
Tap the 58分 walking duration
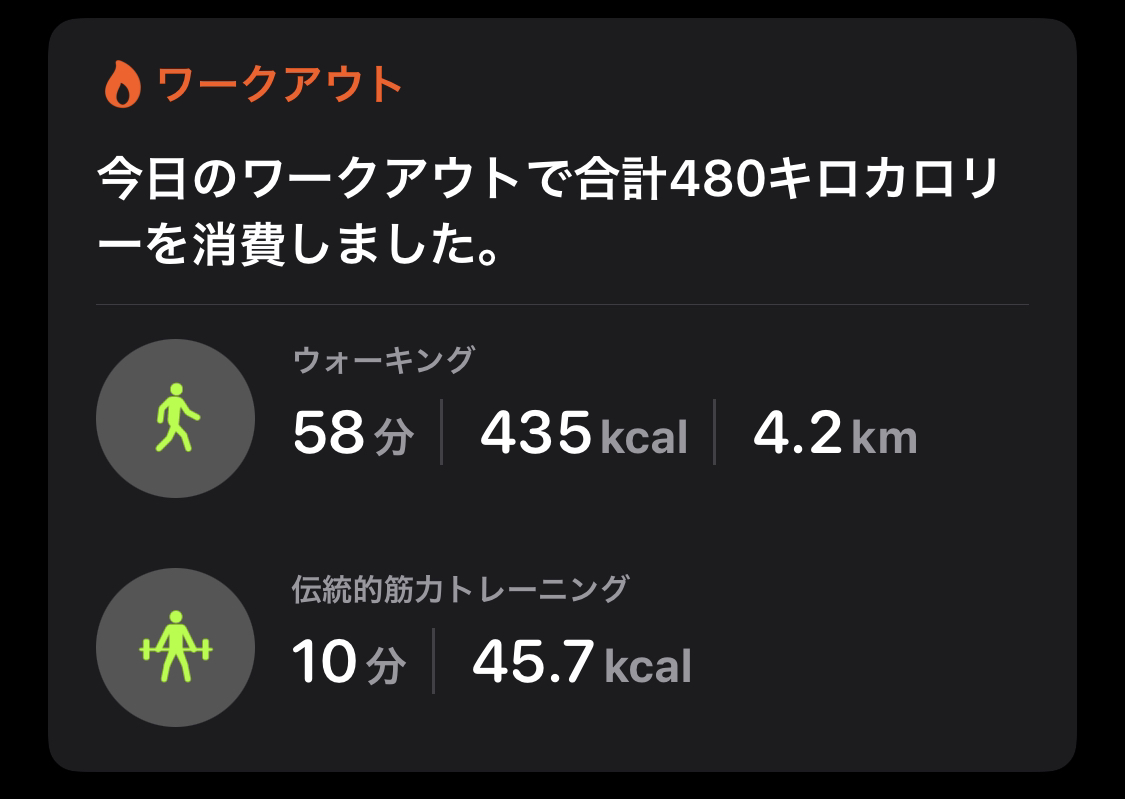[354, 432]
